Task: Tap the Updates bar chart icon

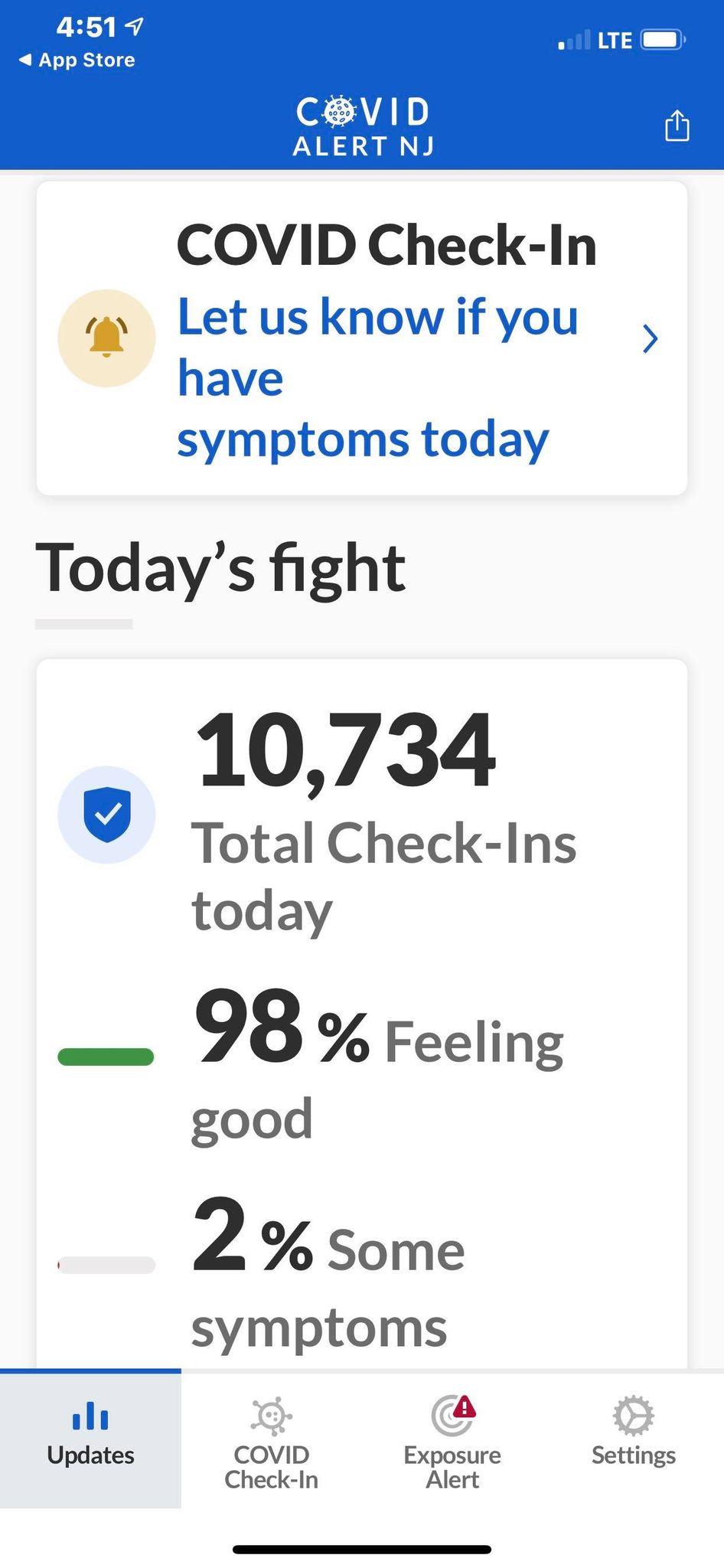Action: point(90,1416)
